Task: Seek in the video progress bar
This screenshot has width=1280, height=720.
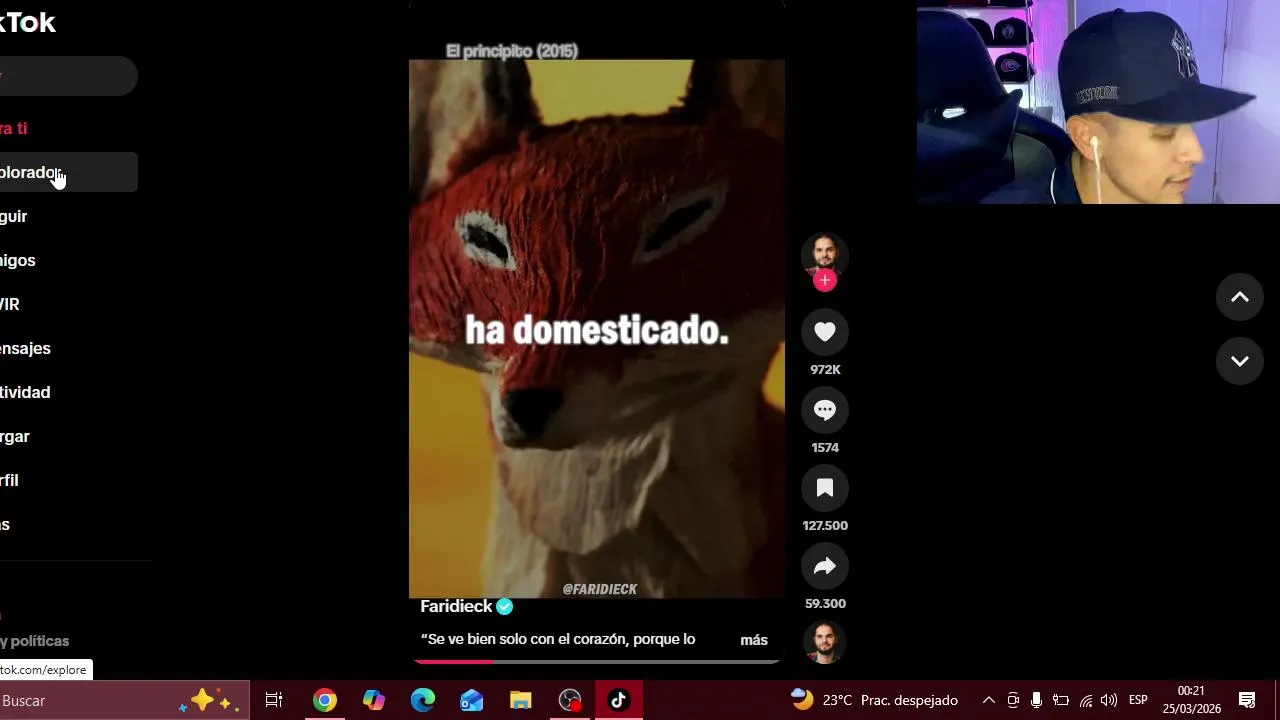Action: (596, 661)
